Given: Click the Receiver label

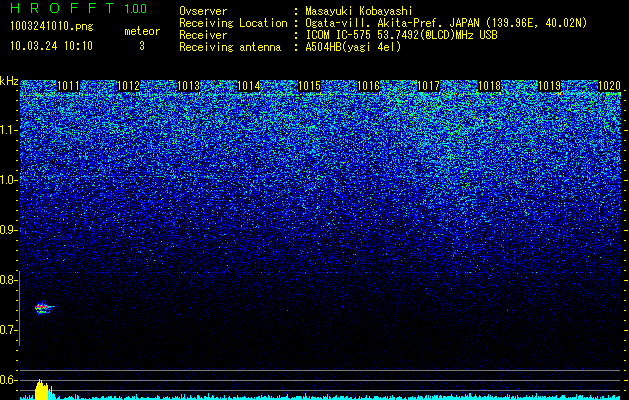Looking at the screenshot, I should 203,35.
